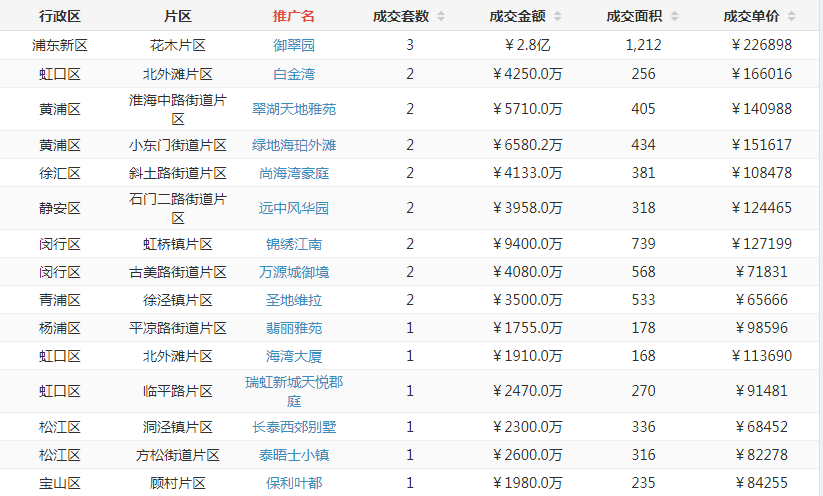Click the ￥3958.0万 amount cell
Viewport: 823px width, 496px height.
[527, 208]
